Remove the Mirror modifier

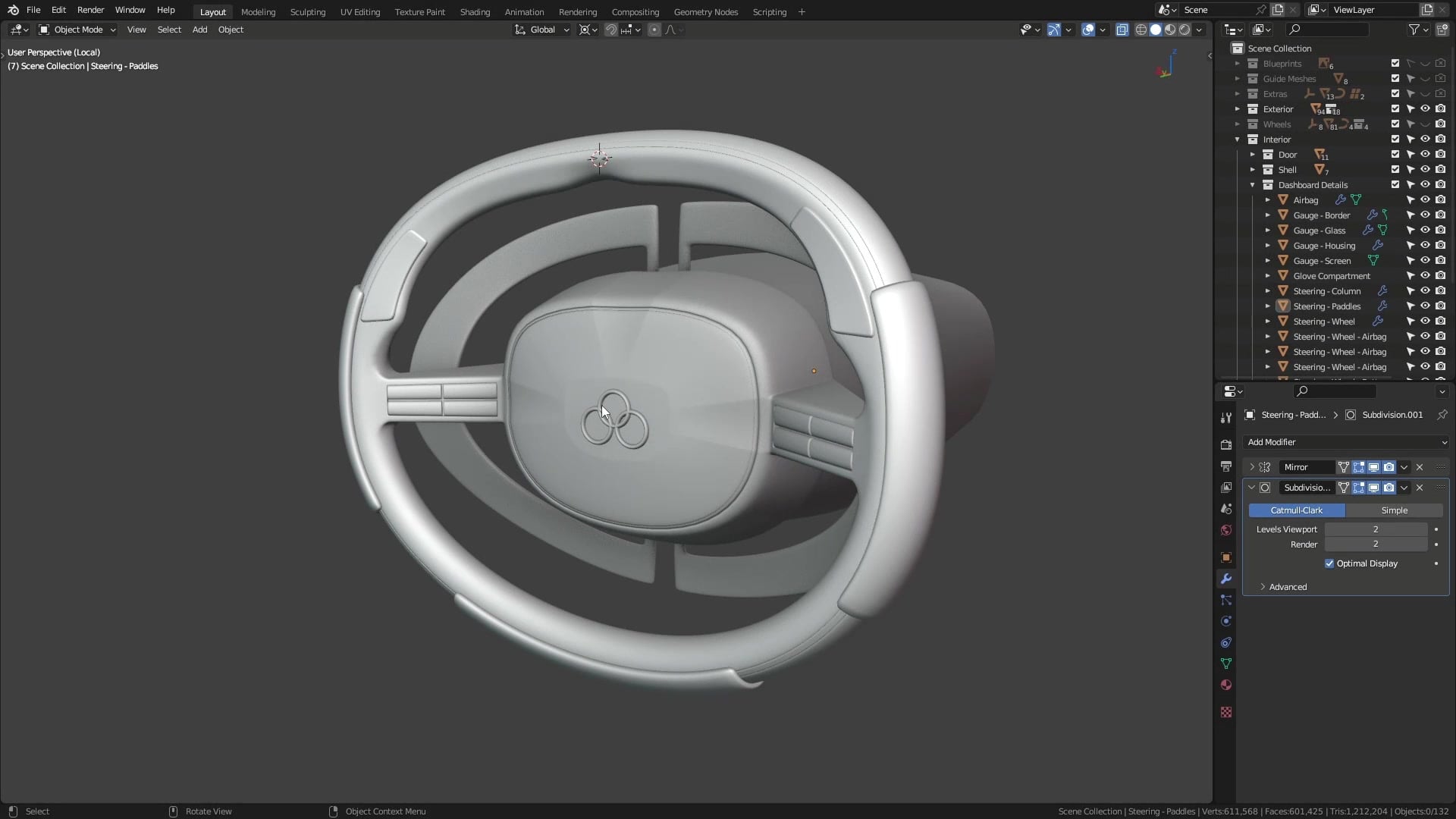[x=1420, y=467]
